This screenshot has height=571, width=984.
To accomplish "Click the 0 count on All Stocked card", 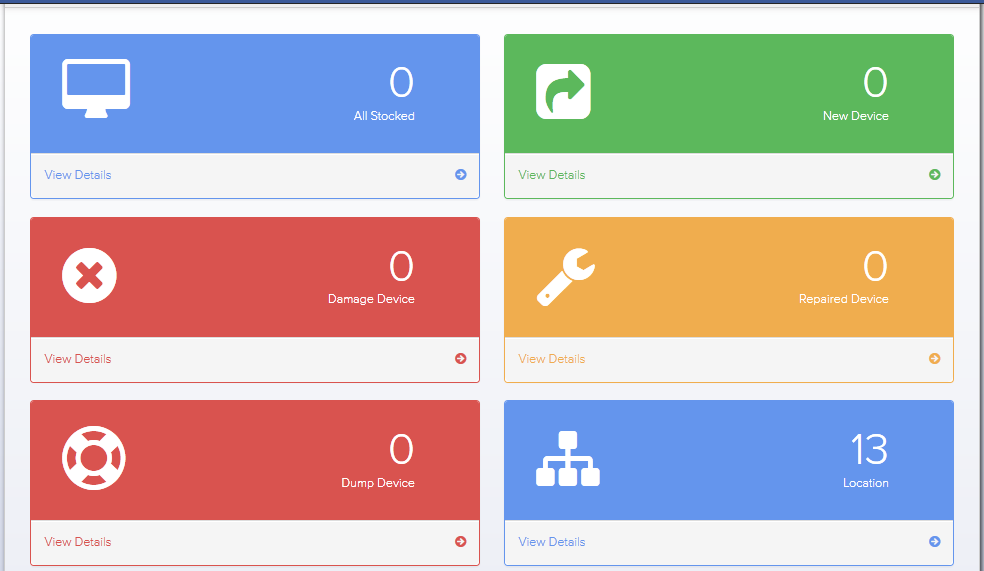I will tap(402, 82).
